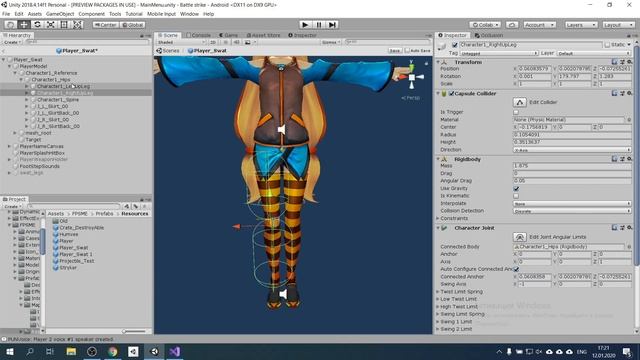Open Character Joint settings gear
Image resolution: width=640 pixels, height=360 pixels.
(x=629, y=228)
